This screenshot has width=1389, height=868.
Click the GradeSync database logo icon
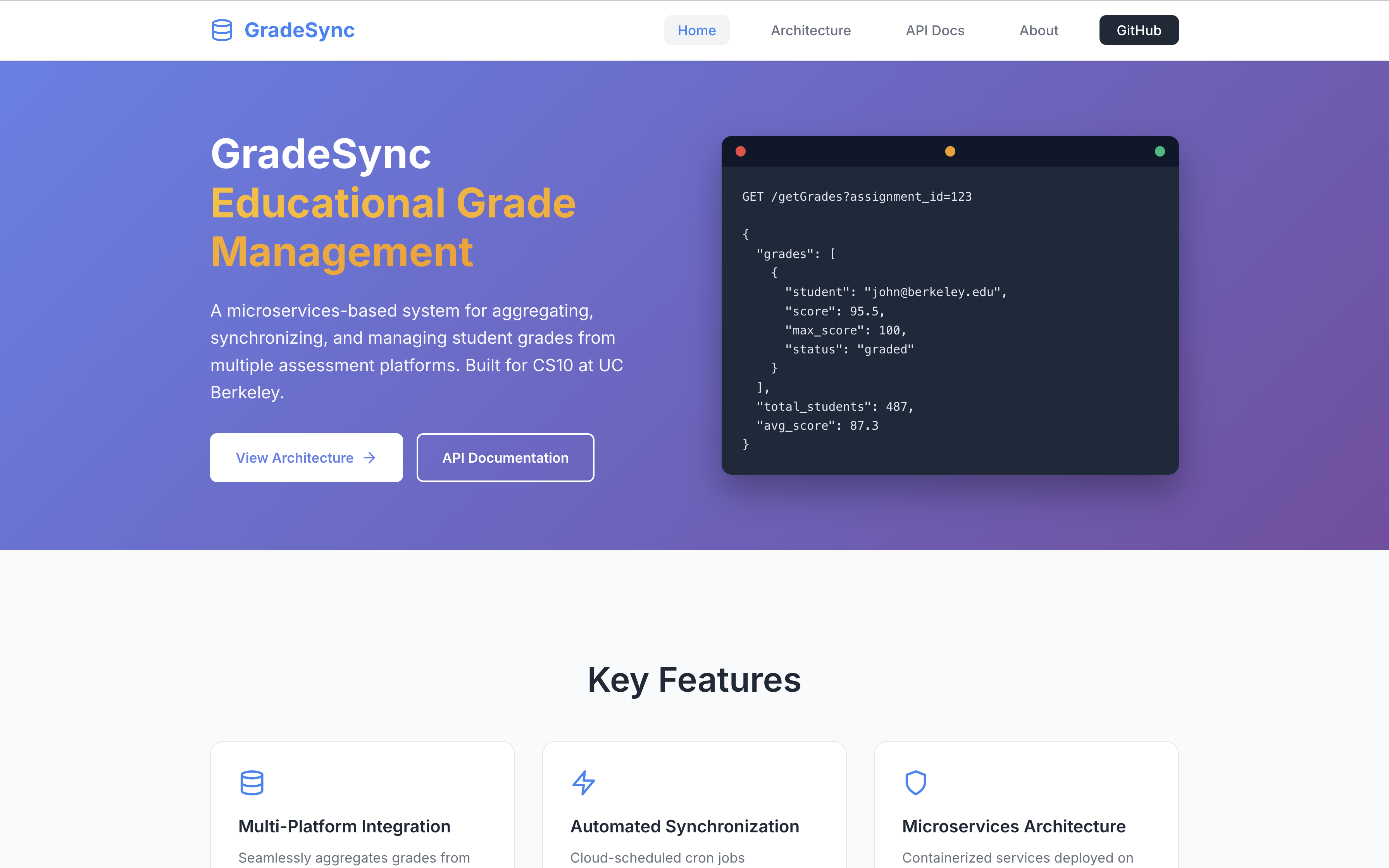[222, 30]
